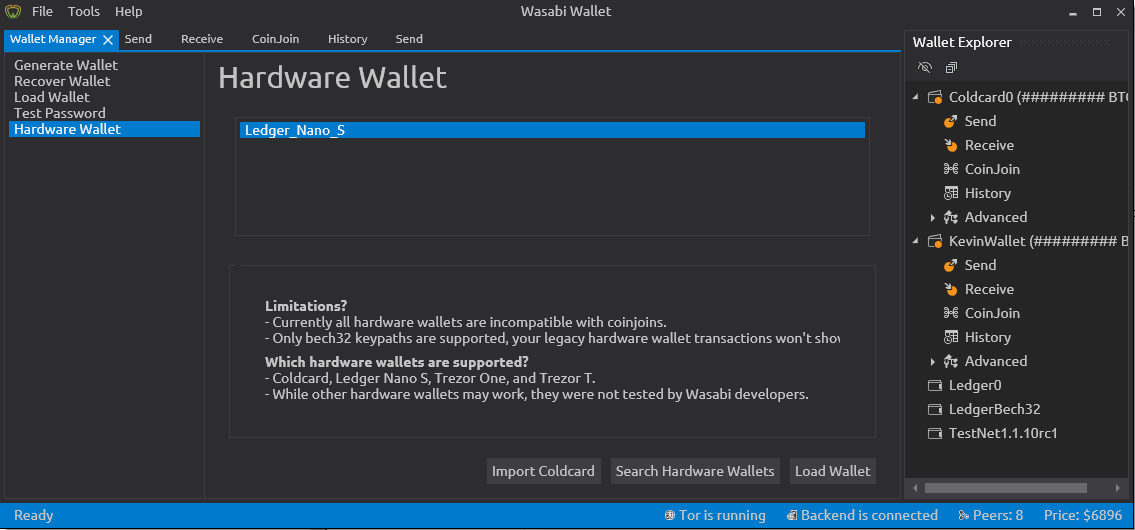Open the File menu
The image size is (1135, 530).
(x=42, y=12)
